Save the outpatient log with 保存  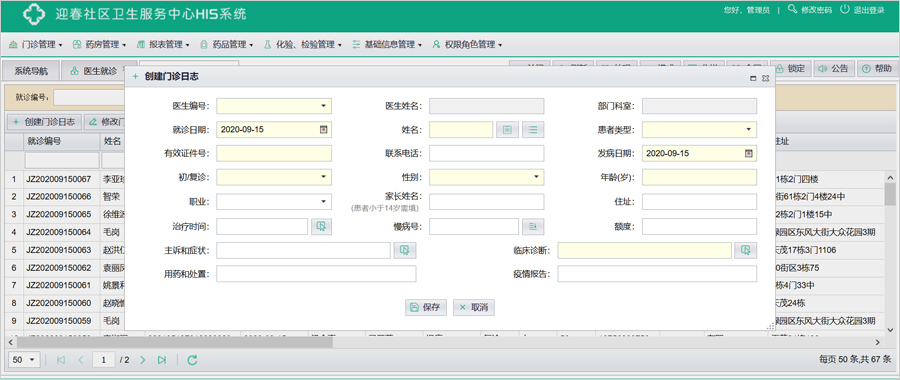[x=426, y=308]
